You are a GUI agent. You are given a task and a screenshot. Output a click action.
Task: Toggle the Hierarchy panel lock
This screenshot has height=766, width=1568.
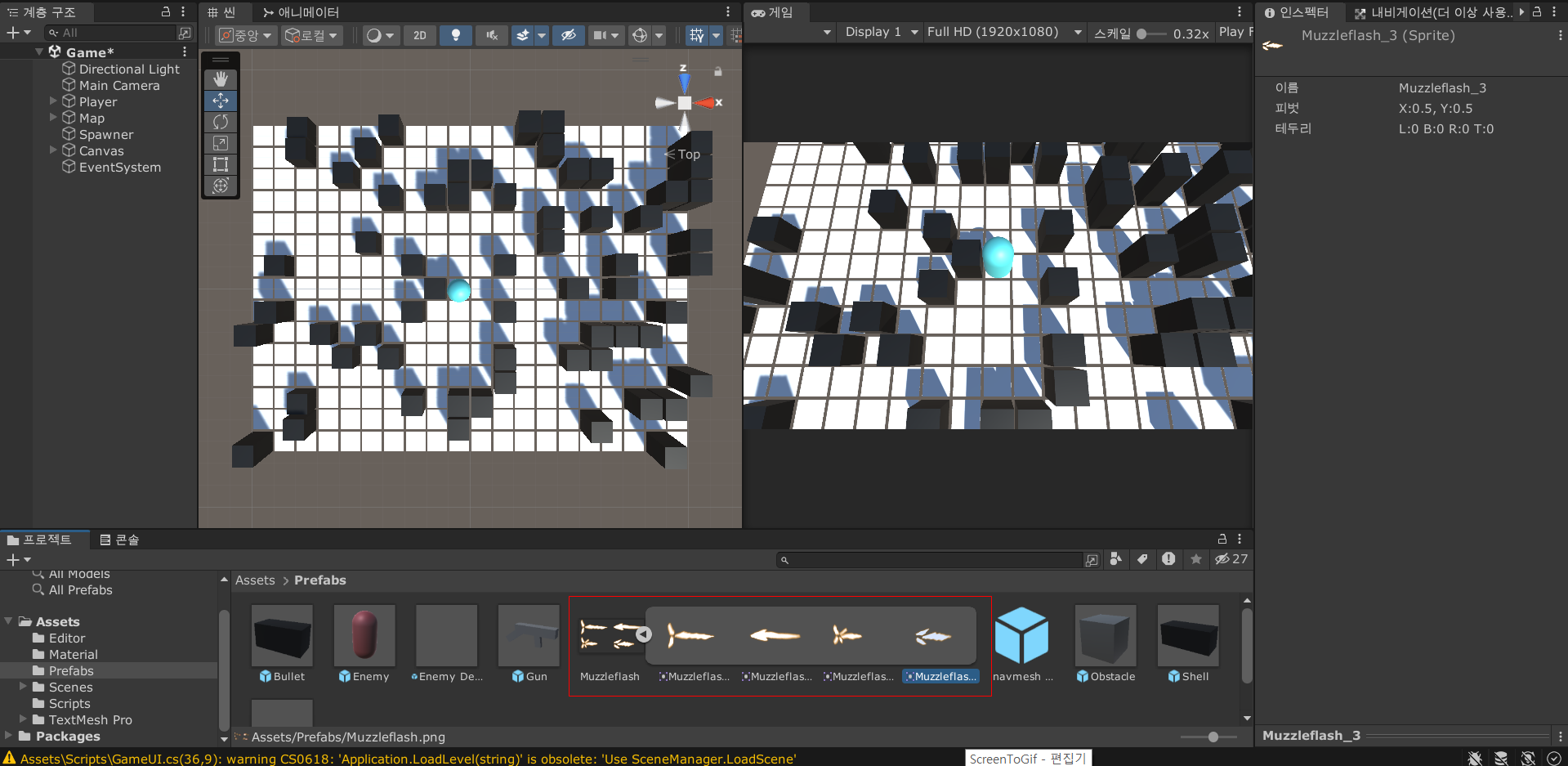click(x=166, y=11)
